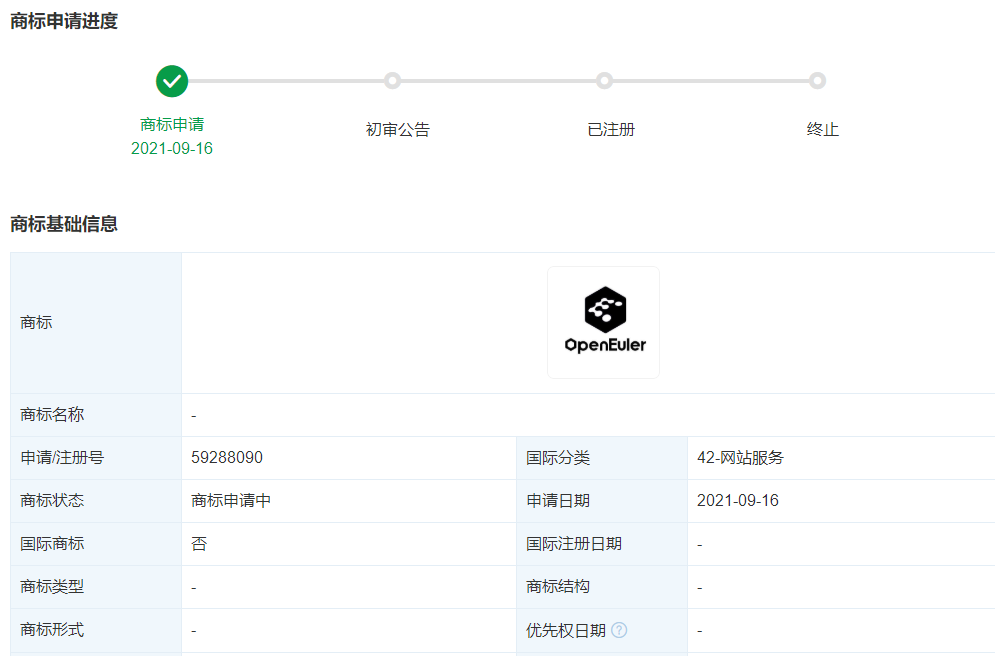Click the 申请日期 field label
The height and width of the screenshot is (656, 995).
tap(558, 501)
